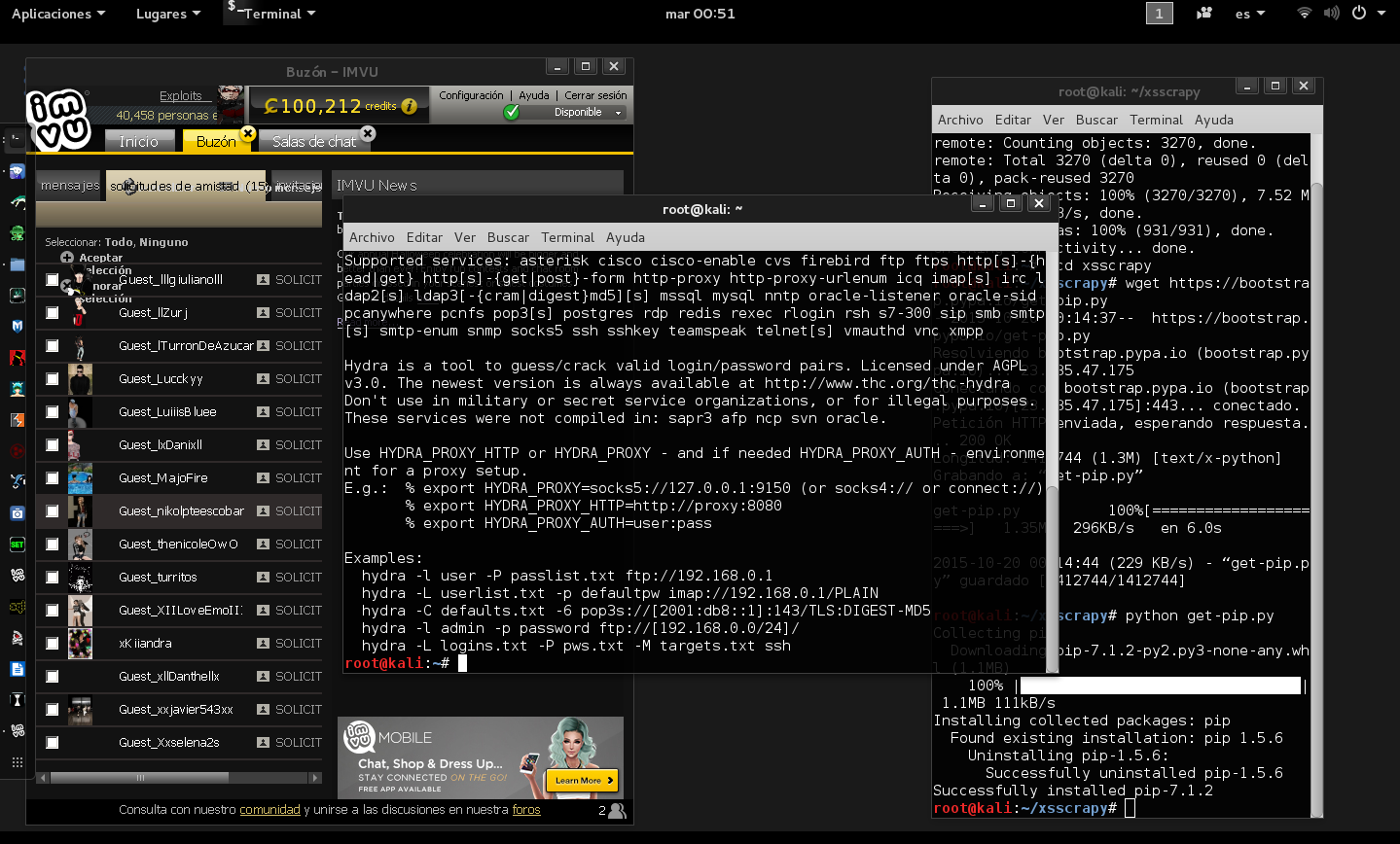This screenshot has height=844, width=1400.
Task: Click profile icon beside xKiiandra
Action: 263,644
